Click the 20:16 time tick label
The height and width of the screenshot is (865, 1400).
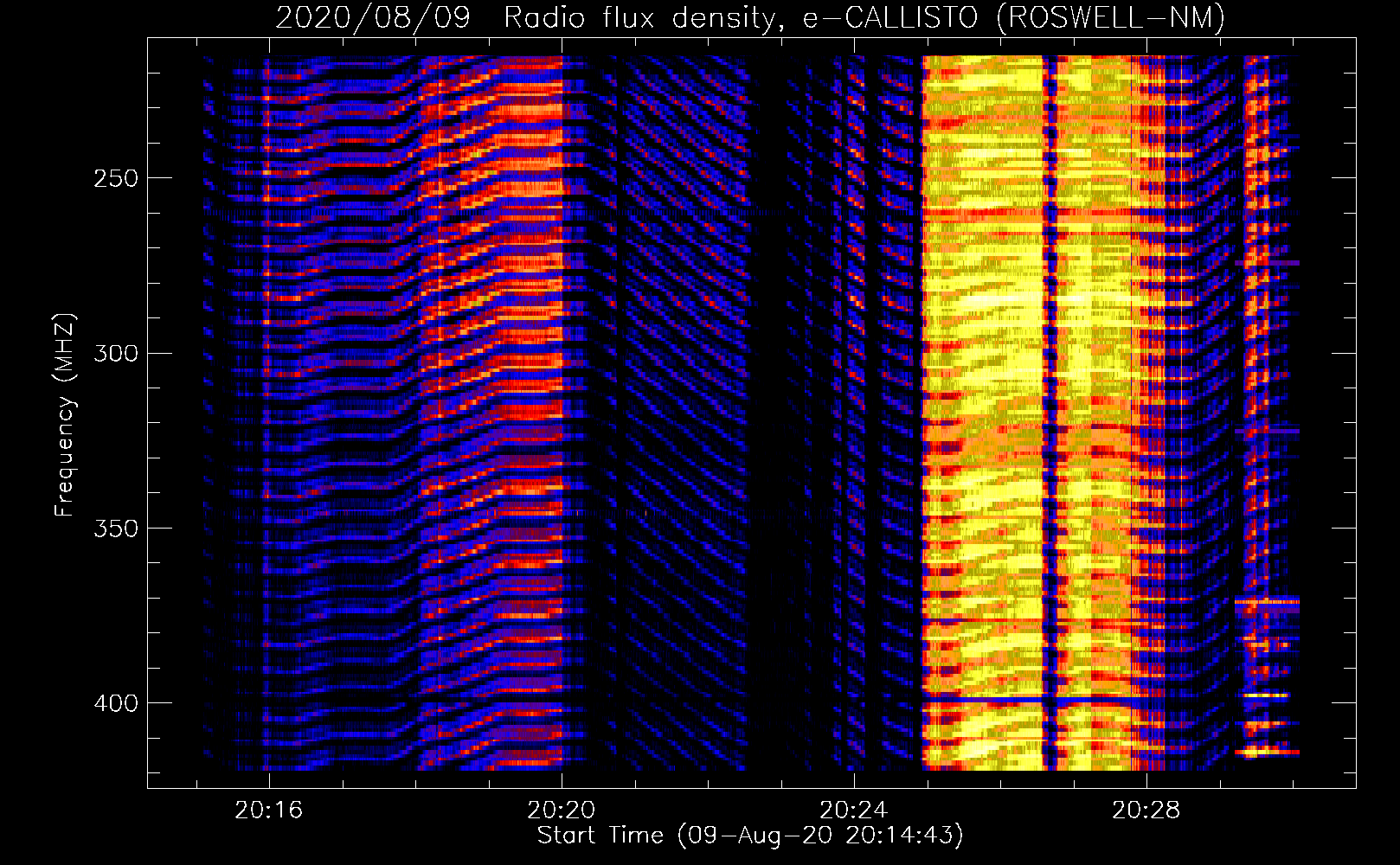269,811
